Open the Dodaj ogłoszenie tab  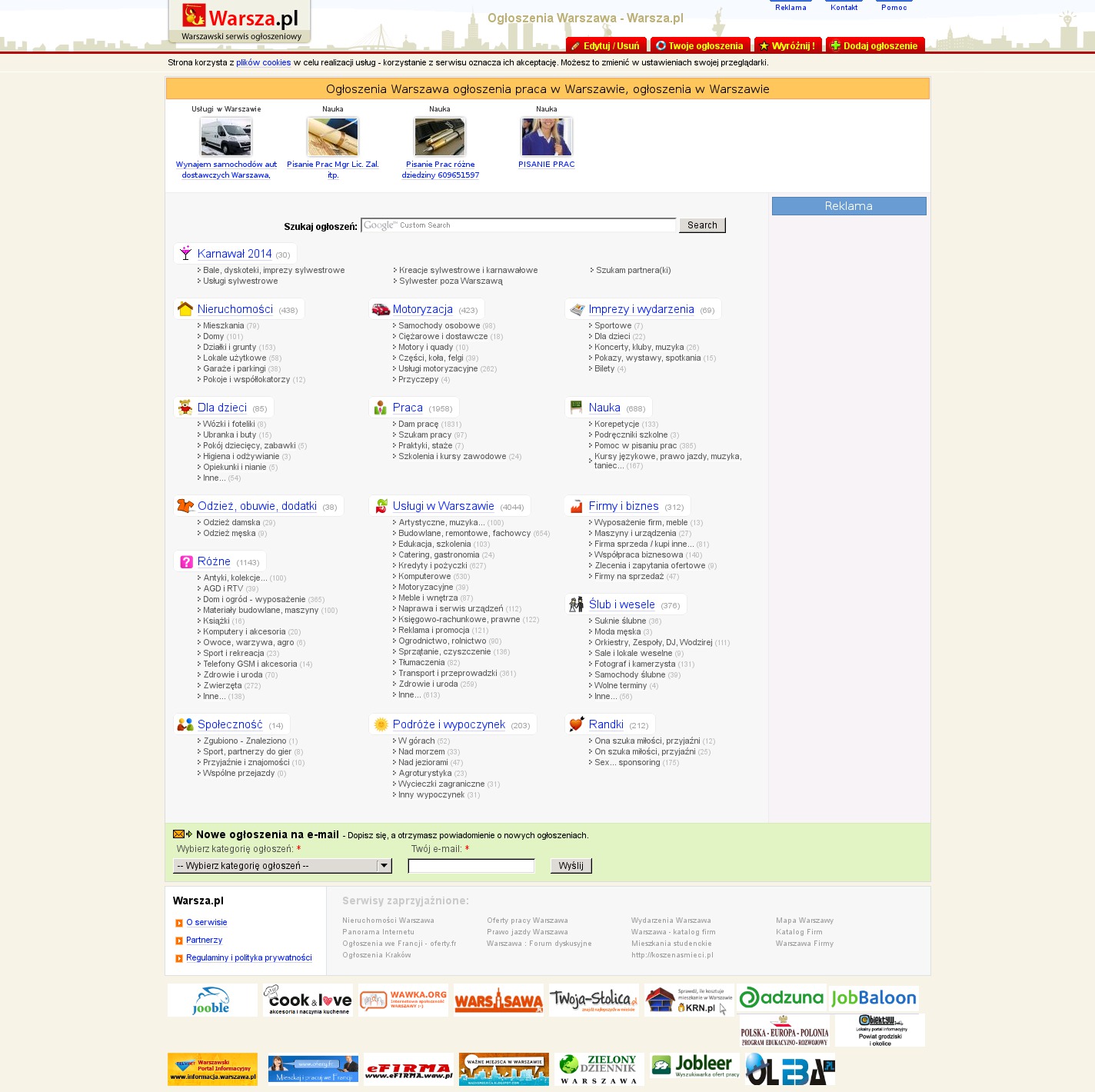[875, 45]
